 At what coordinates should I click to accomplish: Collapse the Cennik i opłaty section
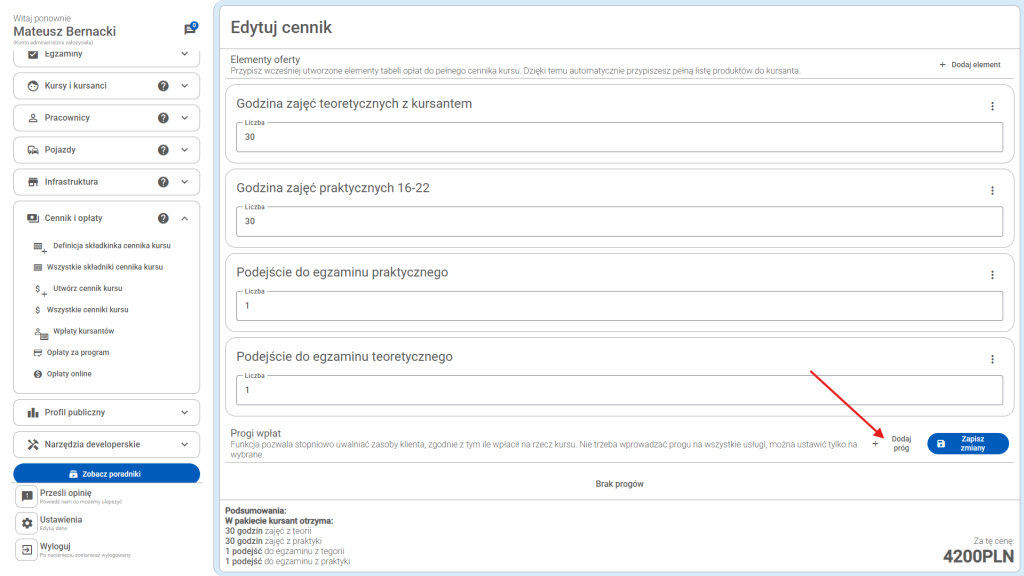coord(184,218)
